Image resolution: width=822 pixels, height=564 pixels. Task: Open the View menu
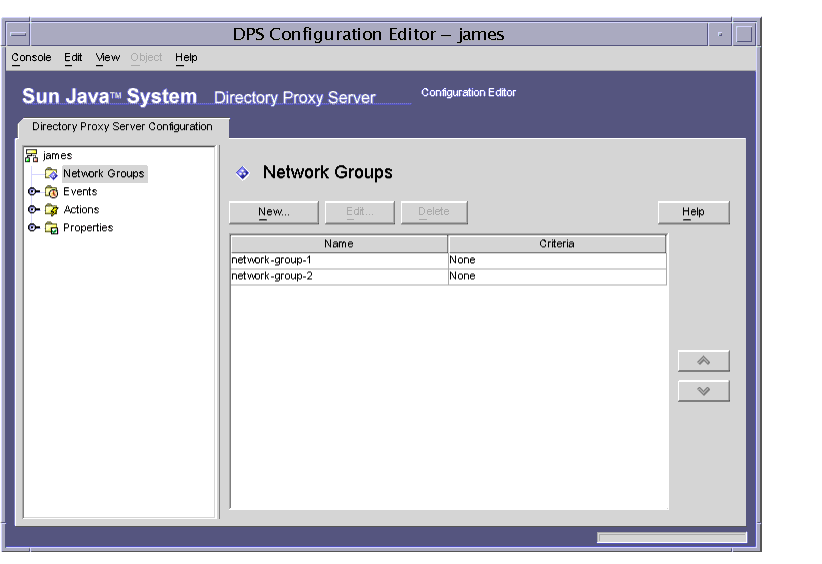[x=107, y=58]
